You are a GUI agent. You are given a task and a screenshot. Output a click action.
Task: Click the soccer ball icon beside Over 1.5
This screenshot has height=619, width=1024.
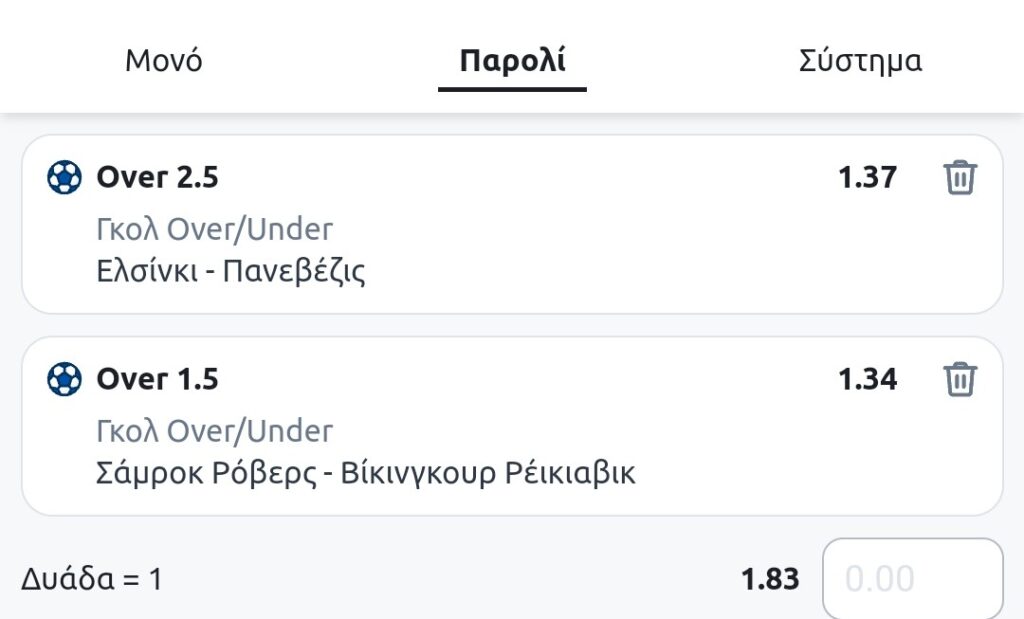(64, 380)
